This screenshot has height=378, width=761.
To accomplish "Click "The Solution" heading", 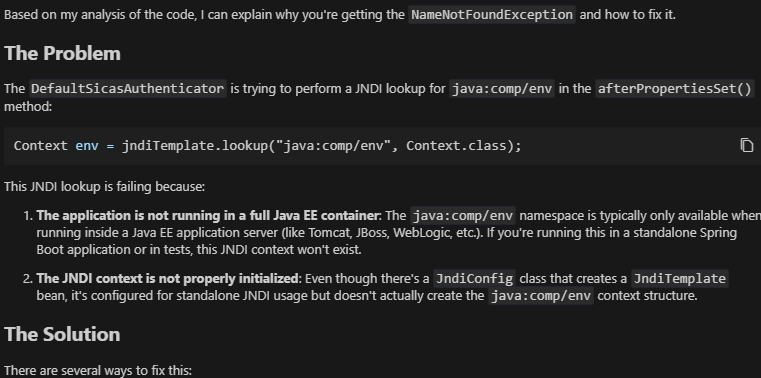I will [62, 334].
